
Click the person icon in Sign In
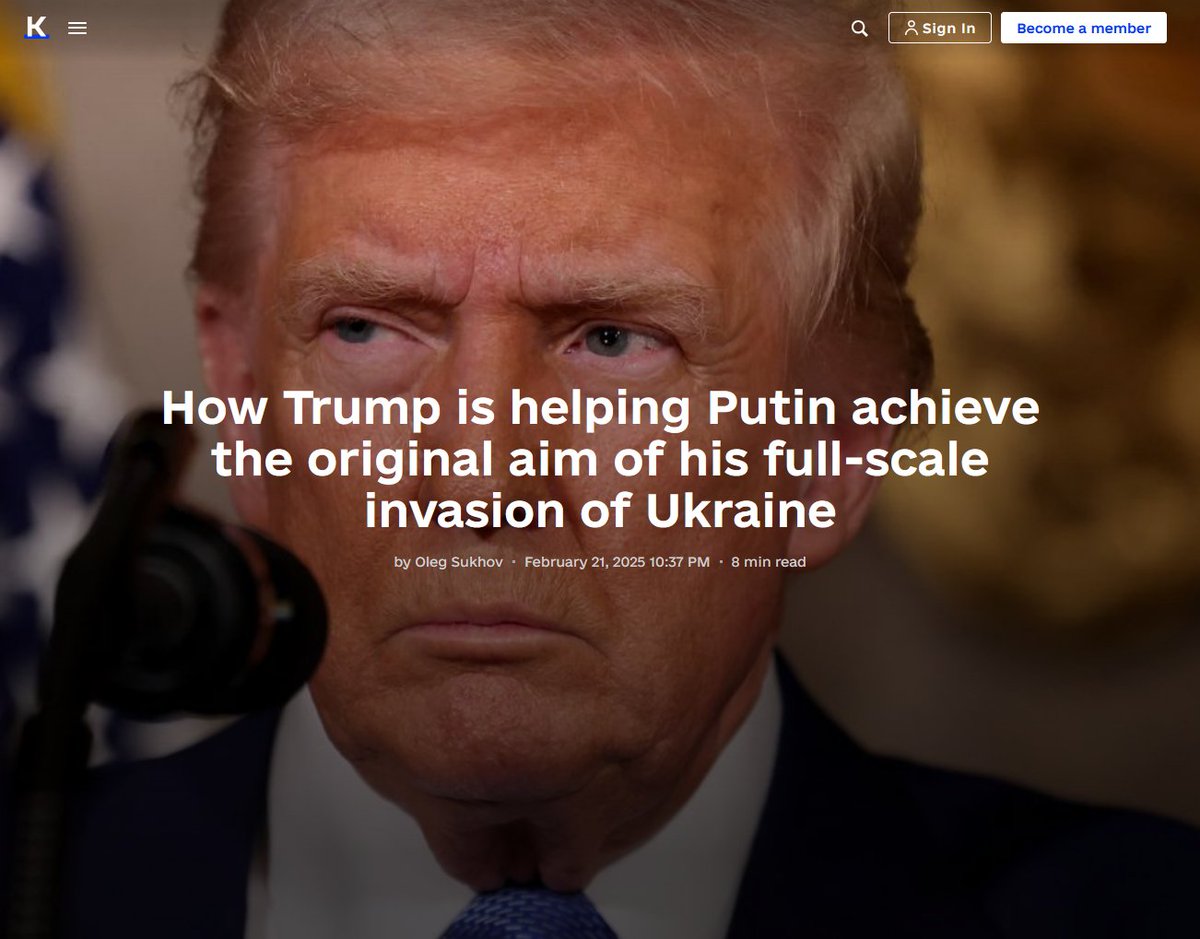[910, 28]
